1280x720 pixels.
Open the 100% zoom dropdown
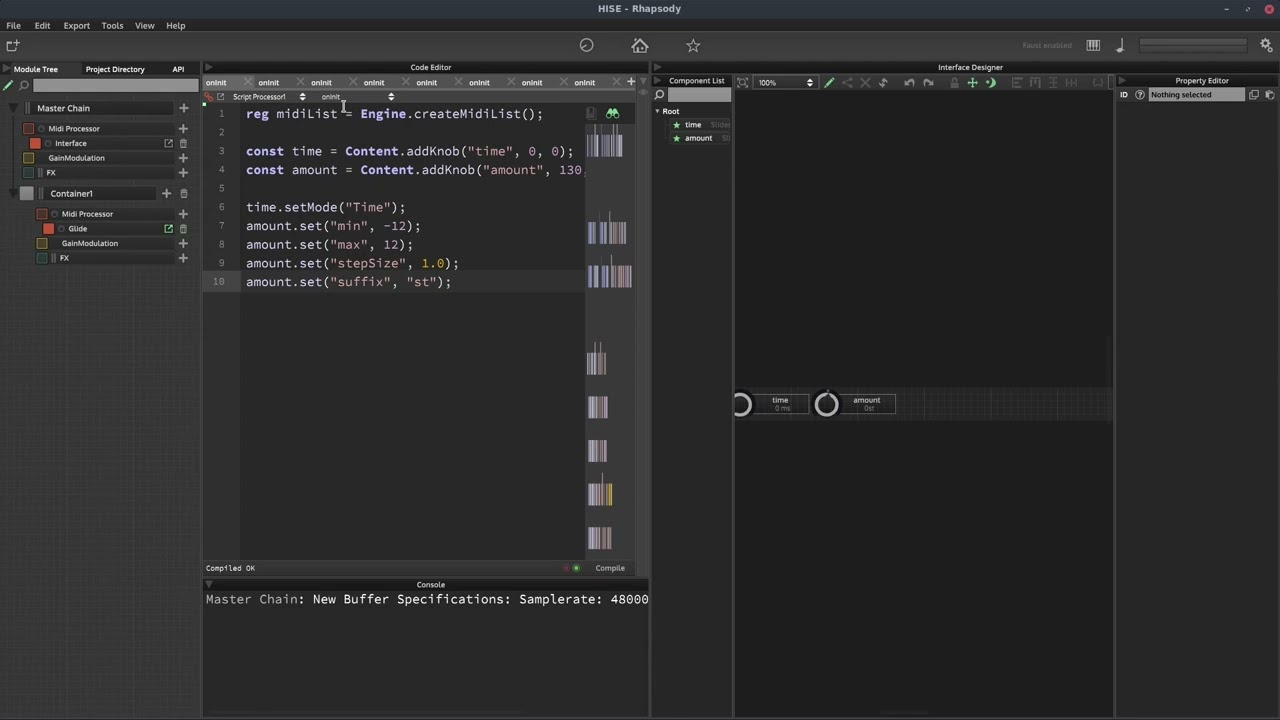[785, 82]
